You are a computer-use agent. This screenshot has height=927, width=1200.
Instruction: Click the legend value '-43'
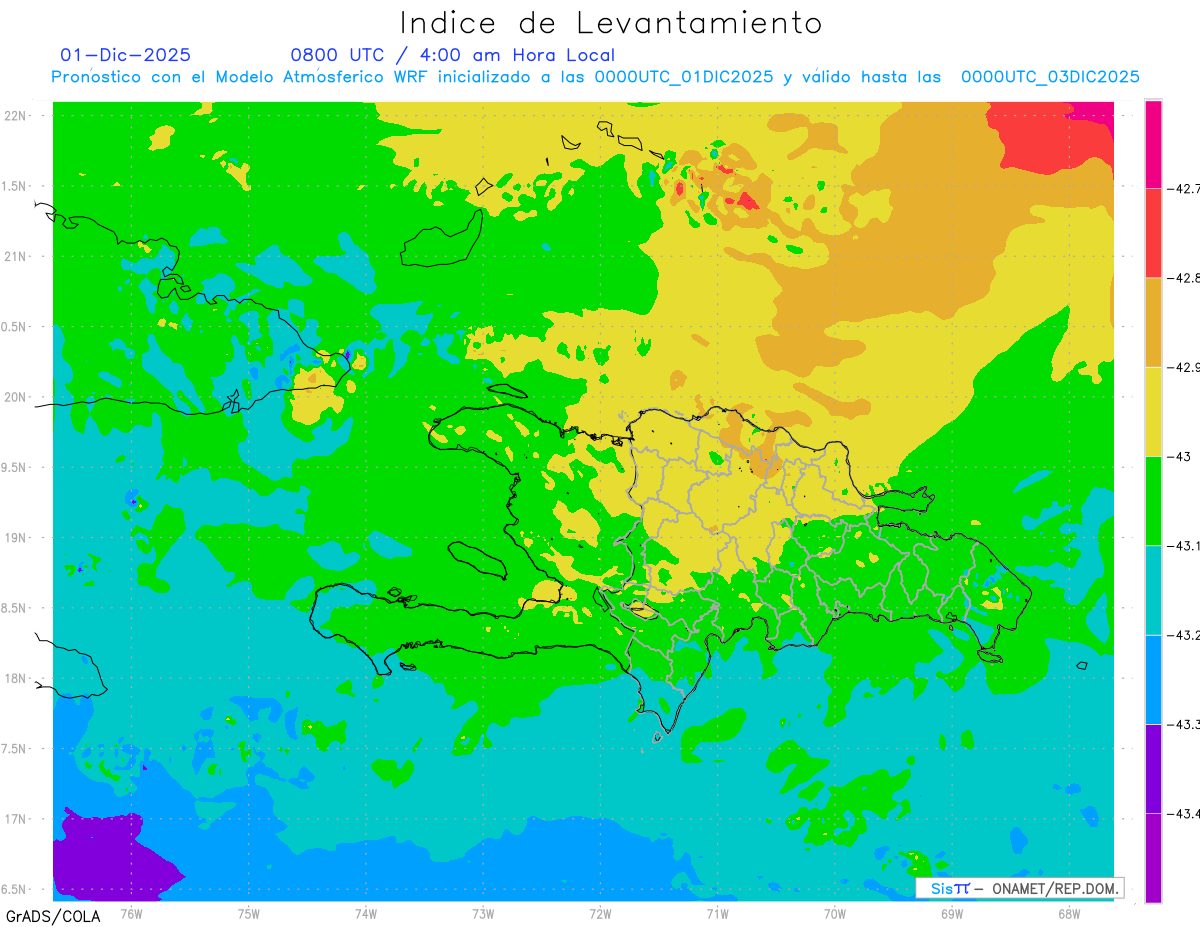click(x=1179, y=456)
